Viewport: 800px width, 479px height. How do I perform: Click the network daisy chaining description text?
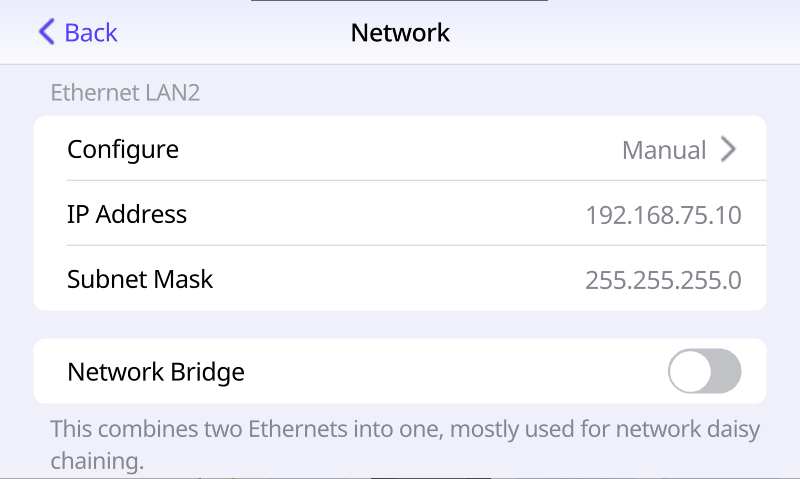pyautogui.click(x=405, y=444)
